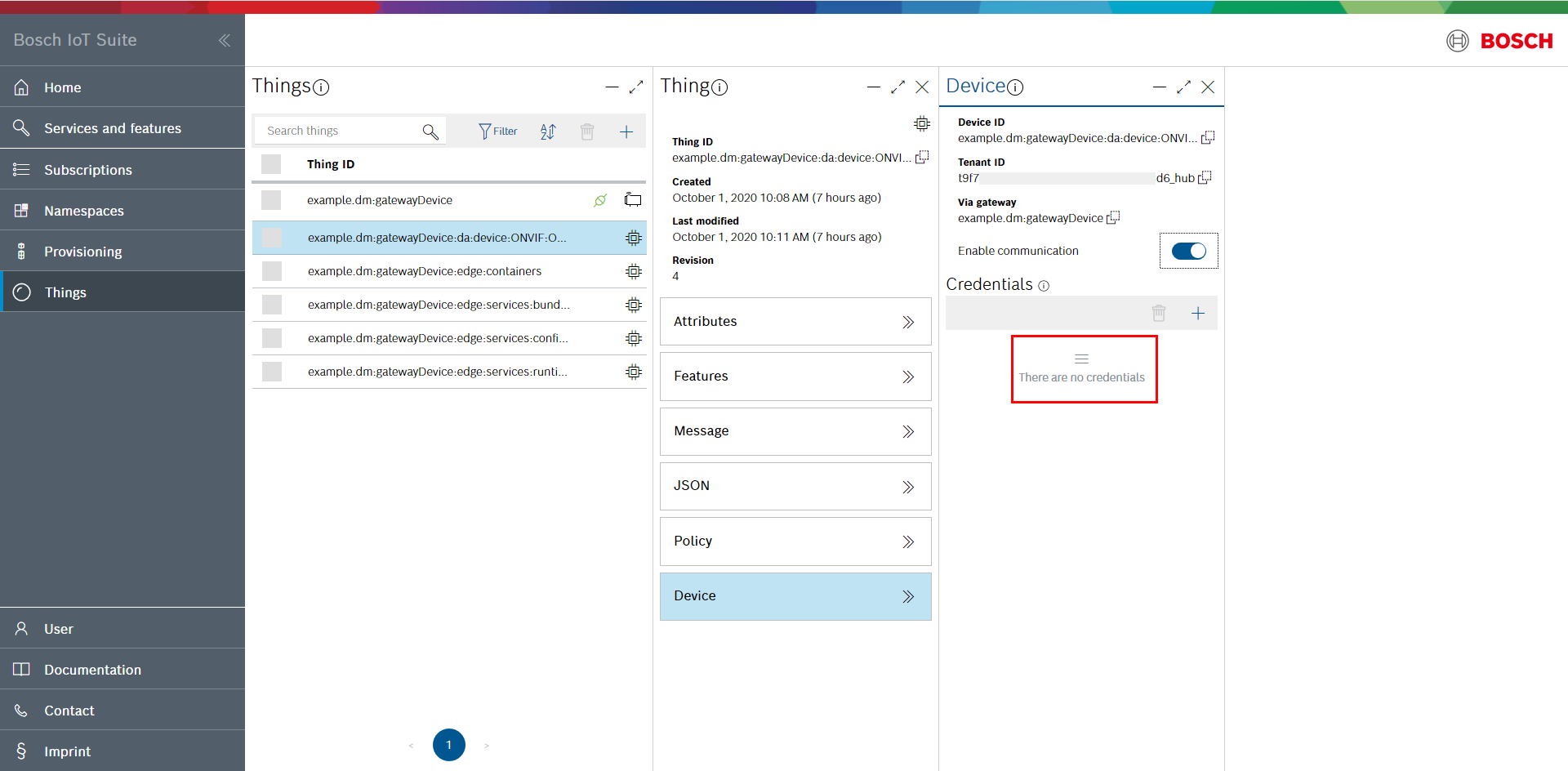Select the example.dm:gatewayDevice row text

(380, 200)
